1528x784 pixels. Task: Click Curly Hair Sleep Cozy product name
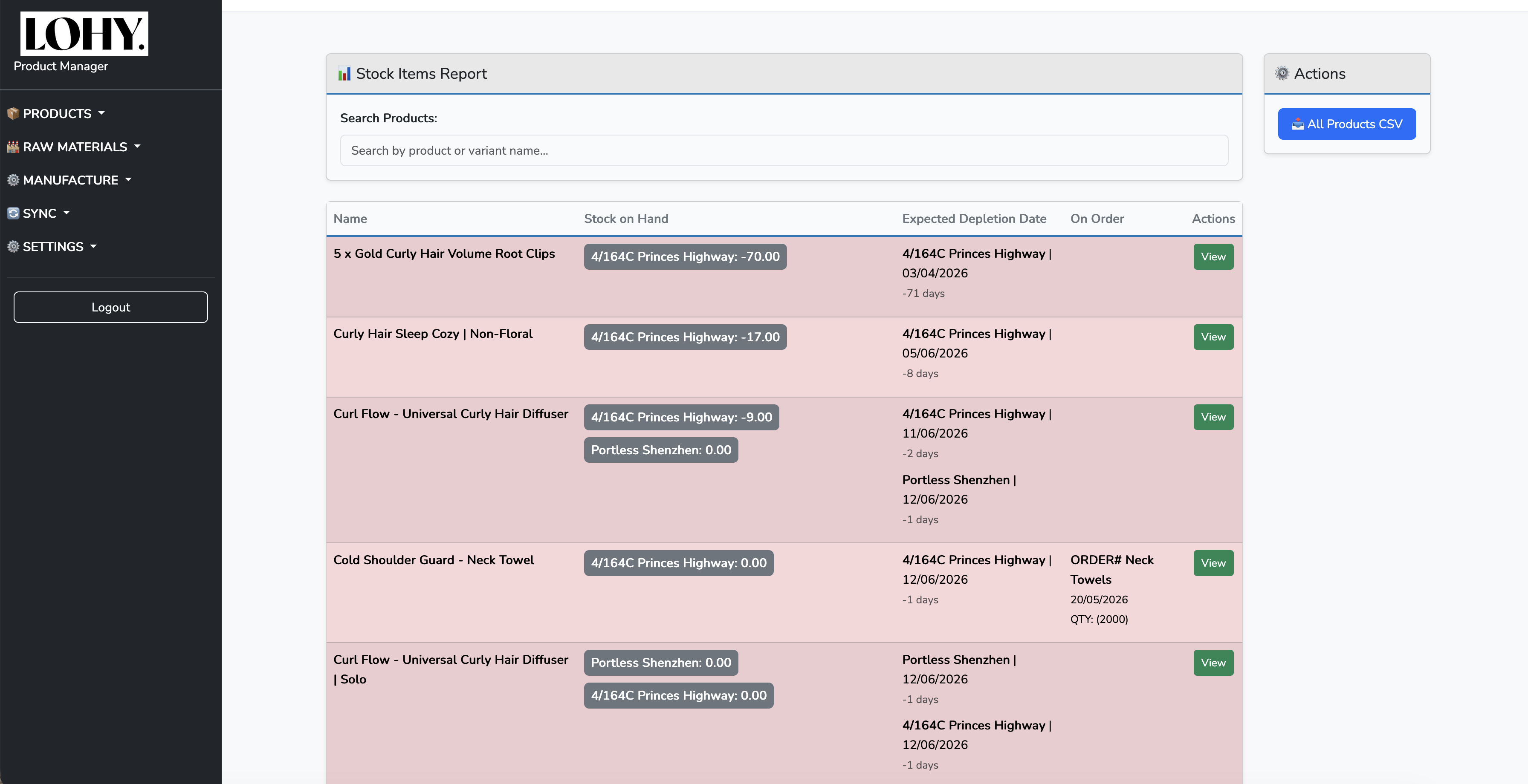433,333
